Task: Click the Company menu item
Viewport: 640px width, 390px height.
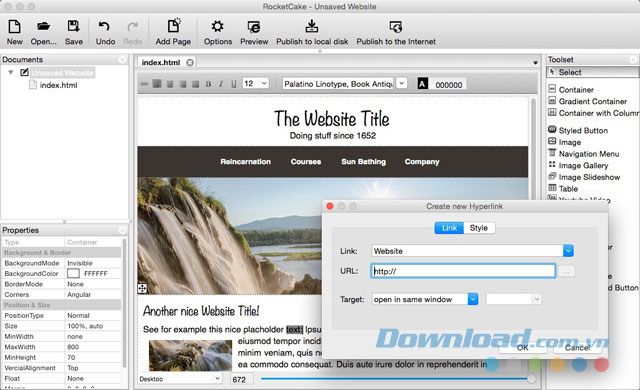Action: 422,162
